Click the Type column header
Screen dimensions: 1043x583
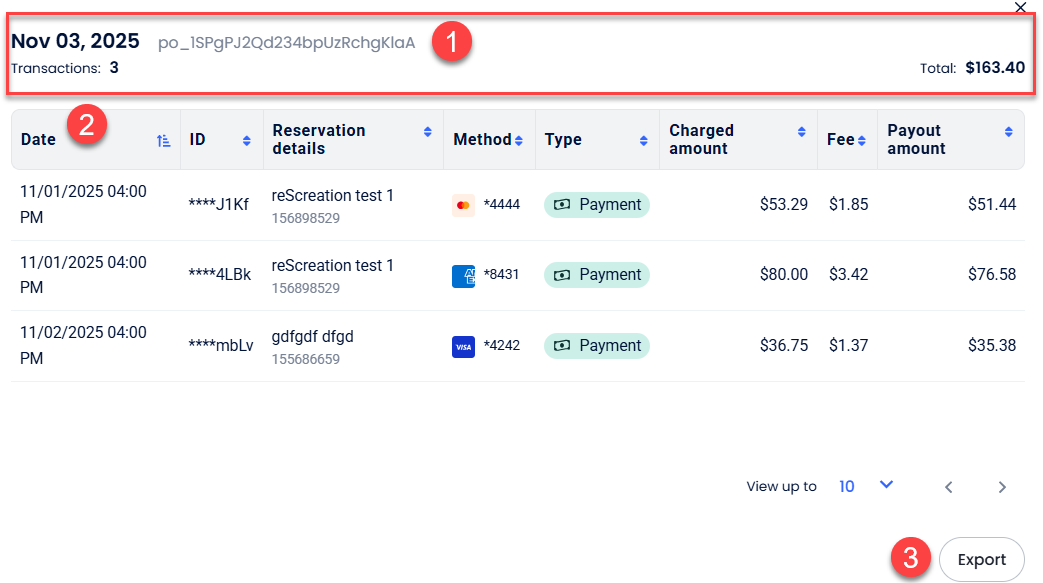563,140
